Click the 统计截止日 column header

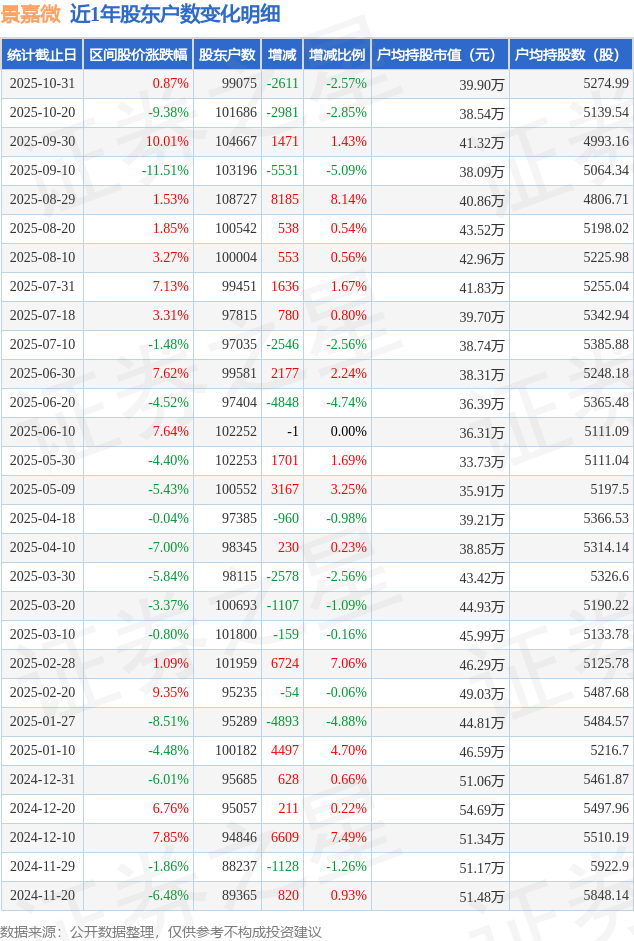point(41,55)
